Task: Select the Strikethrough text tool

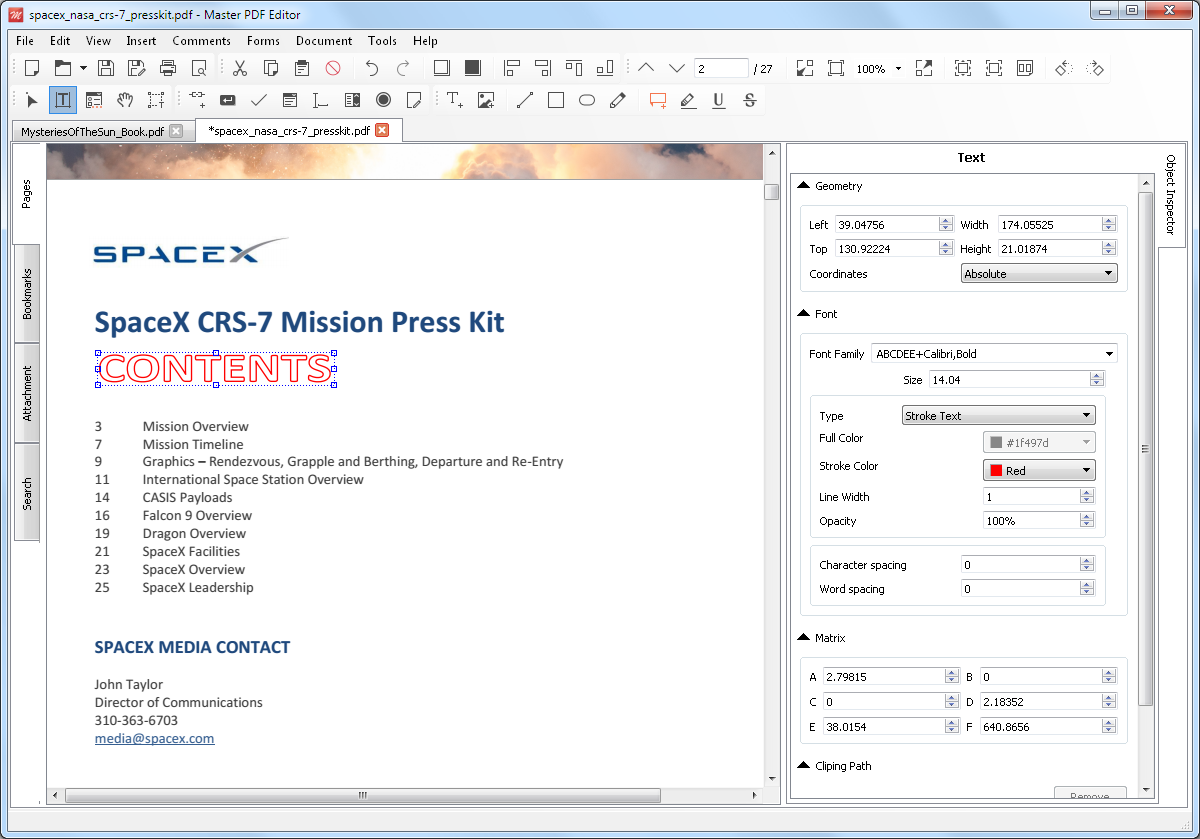Action: (750, 100)
